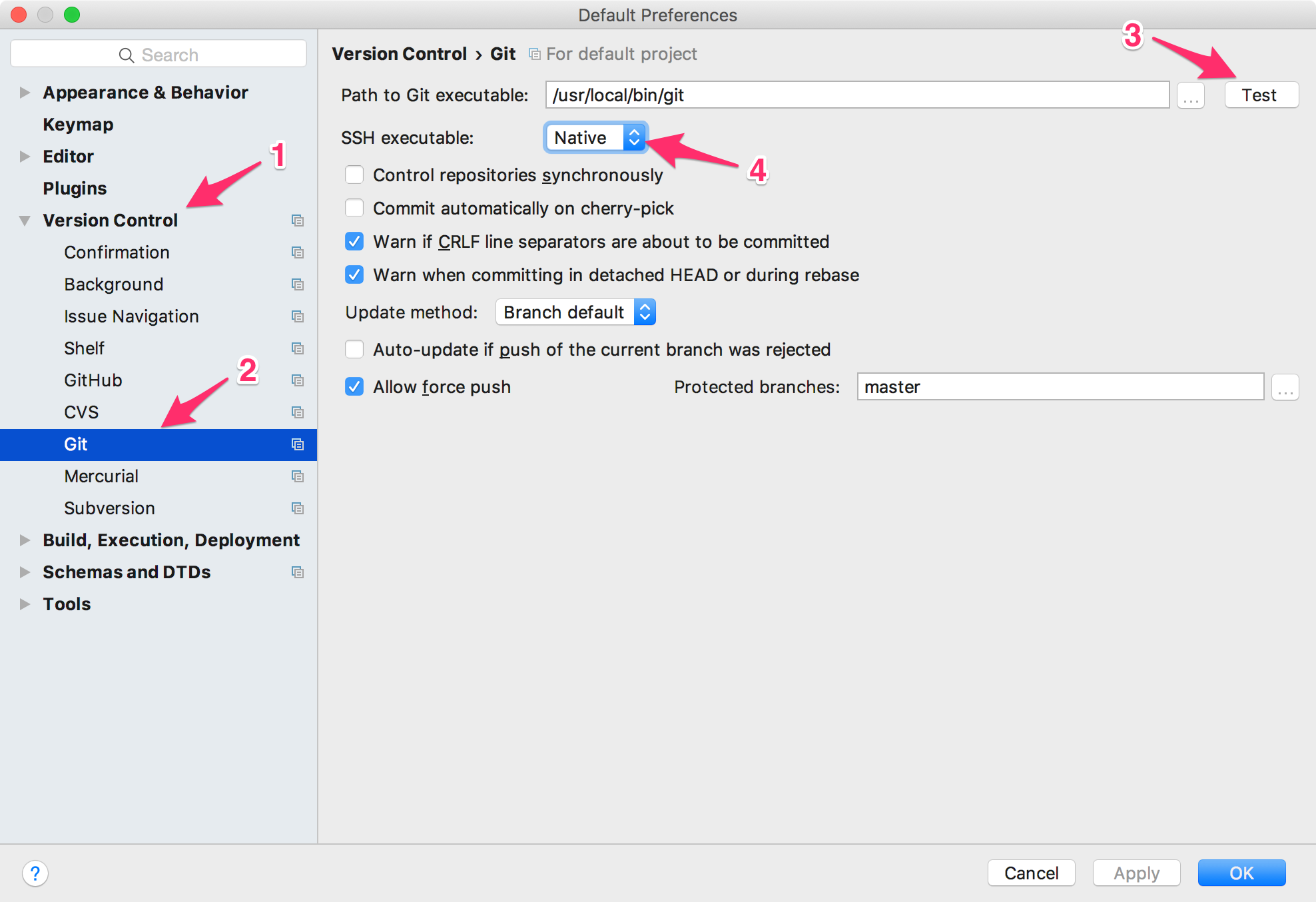
Task: Open the Protected branches expand button
Action: point(1285,387)
